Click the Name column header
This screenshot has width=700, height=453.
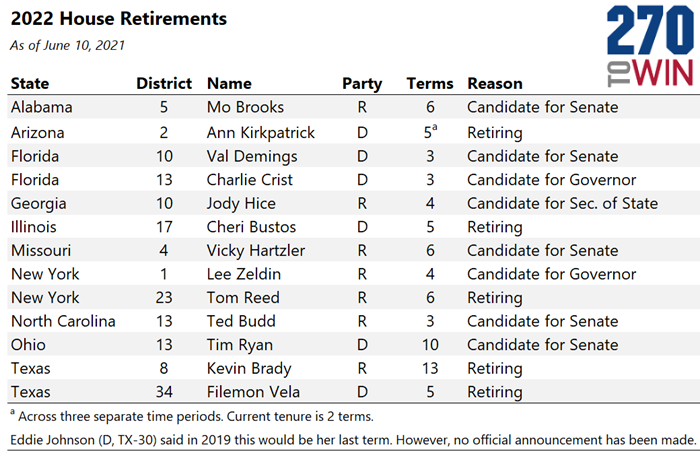point(229,83)
